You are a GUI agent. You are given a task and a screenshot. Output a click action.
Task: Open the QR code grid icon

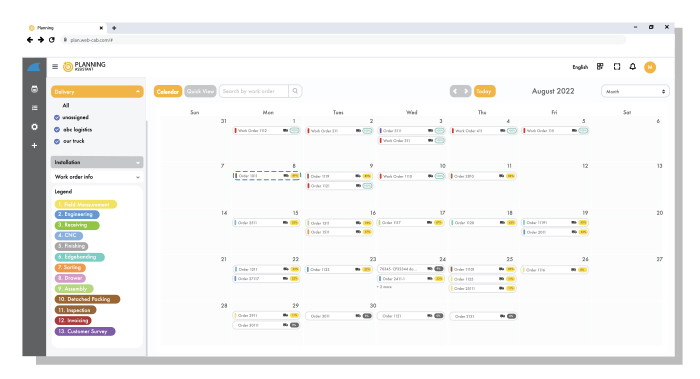coord(600,67)
